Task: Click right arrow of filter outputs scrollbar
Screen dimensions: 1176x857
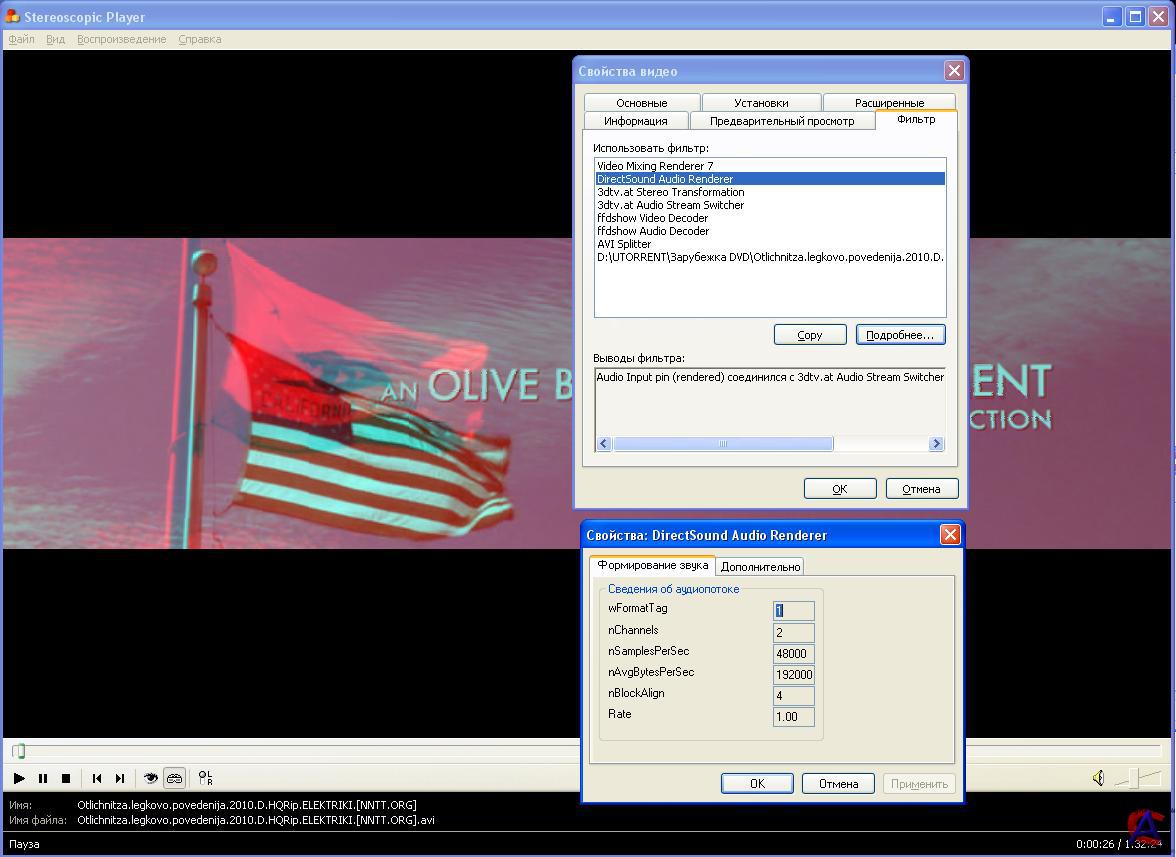Action: (936, 444)
